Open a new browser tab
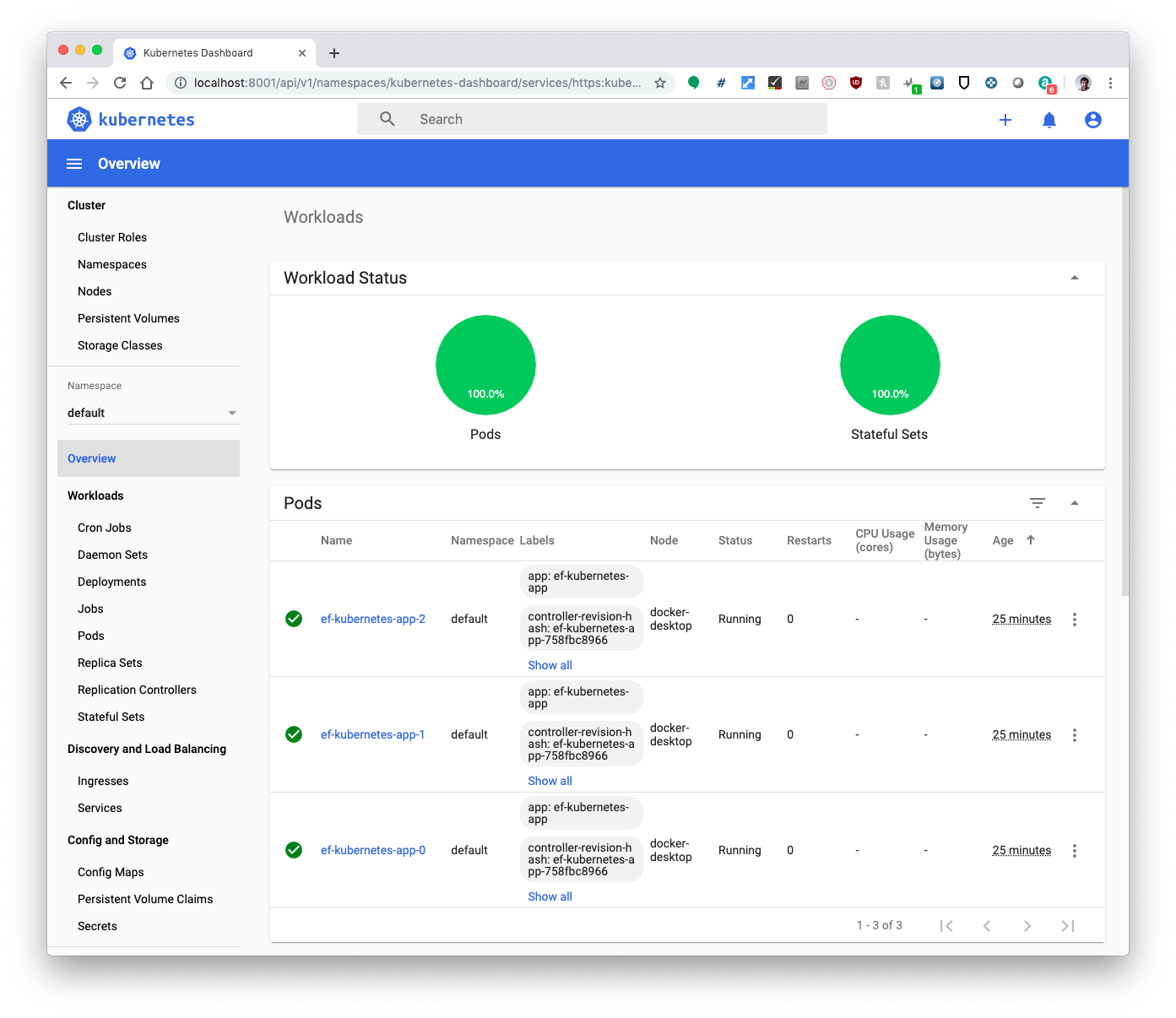1176x1018 pixels. tap(334, 53)
